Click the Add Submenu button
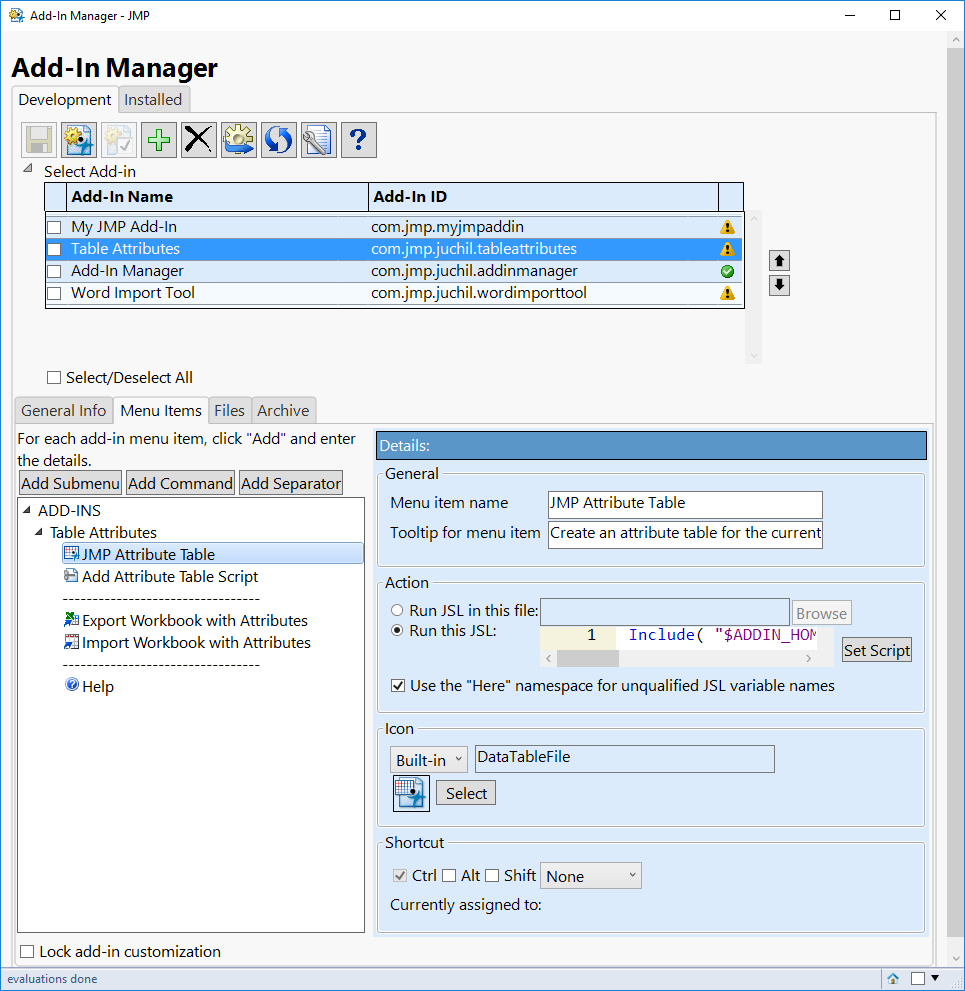965x991 pixels. click(70, 483)
